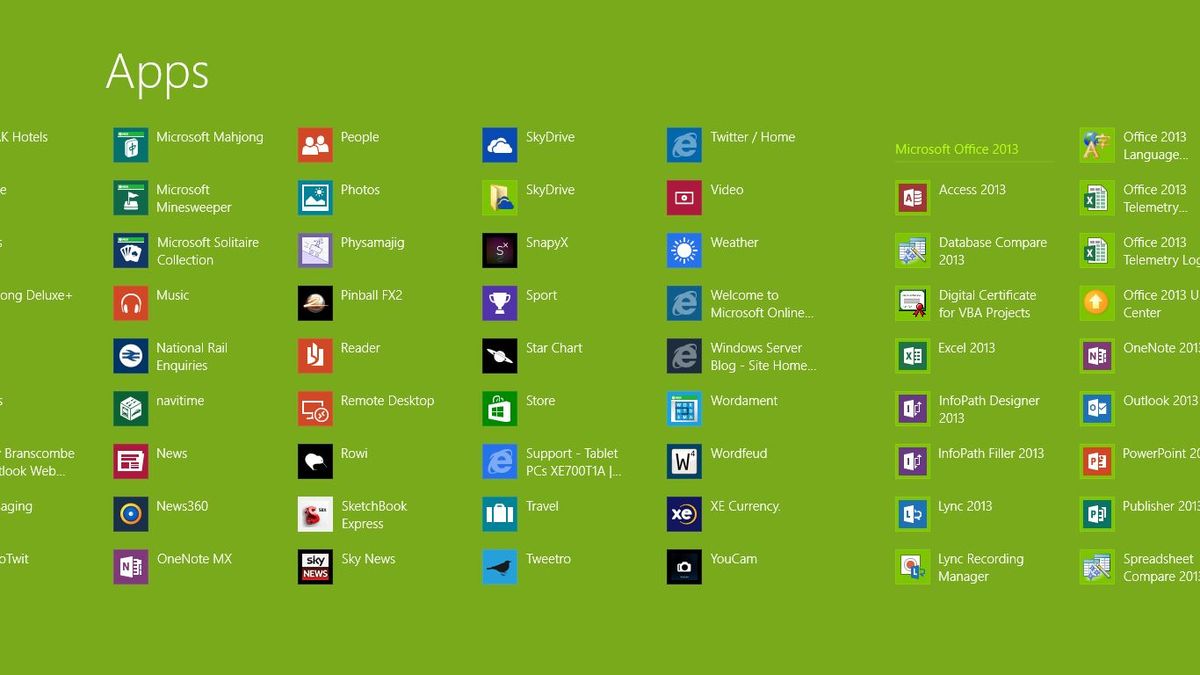
Task: Launch Lync Recording Manager icon
Action: click(x=912, y=567)
